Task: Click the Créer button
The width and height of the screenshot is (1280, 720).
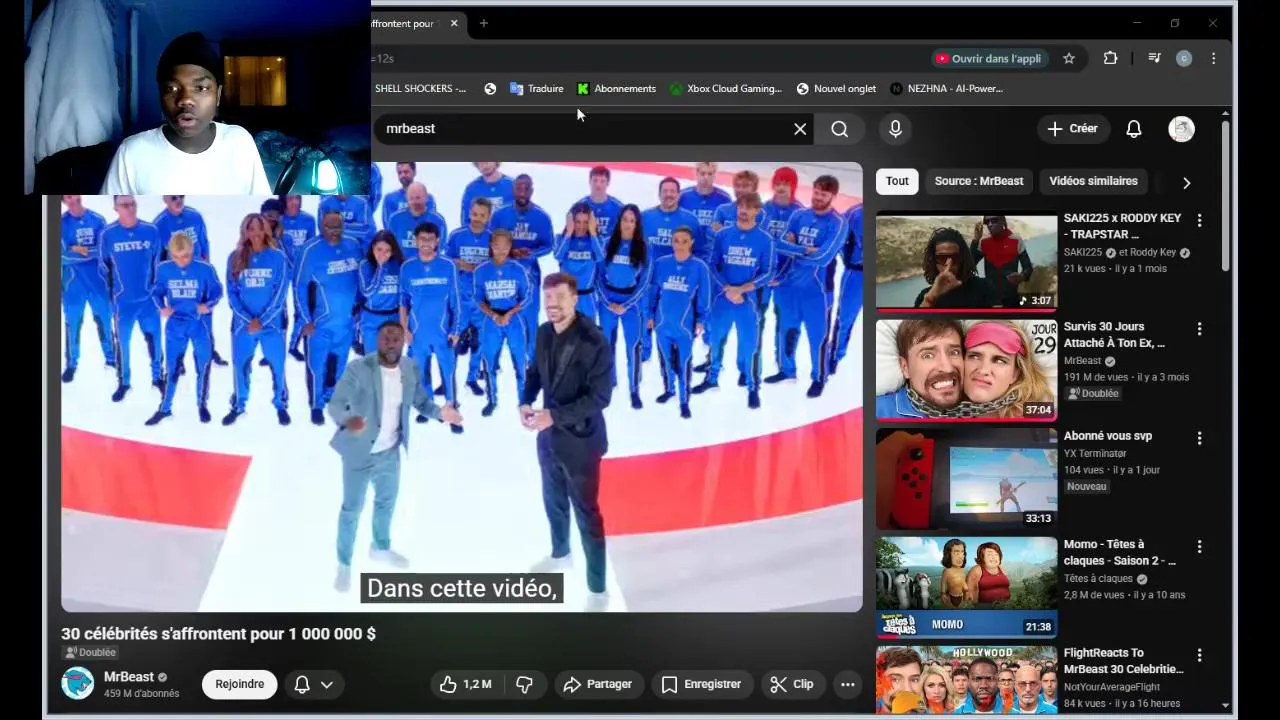Action: coord(1072,128)
